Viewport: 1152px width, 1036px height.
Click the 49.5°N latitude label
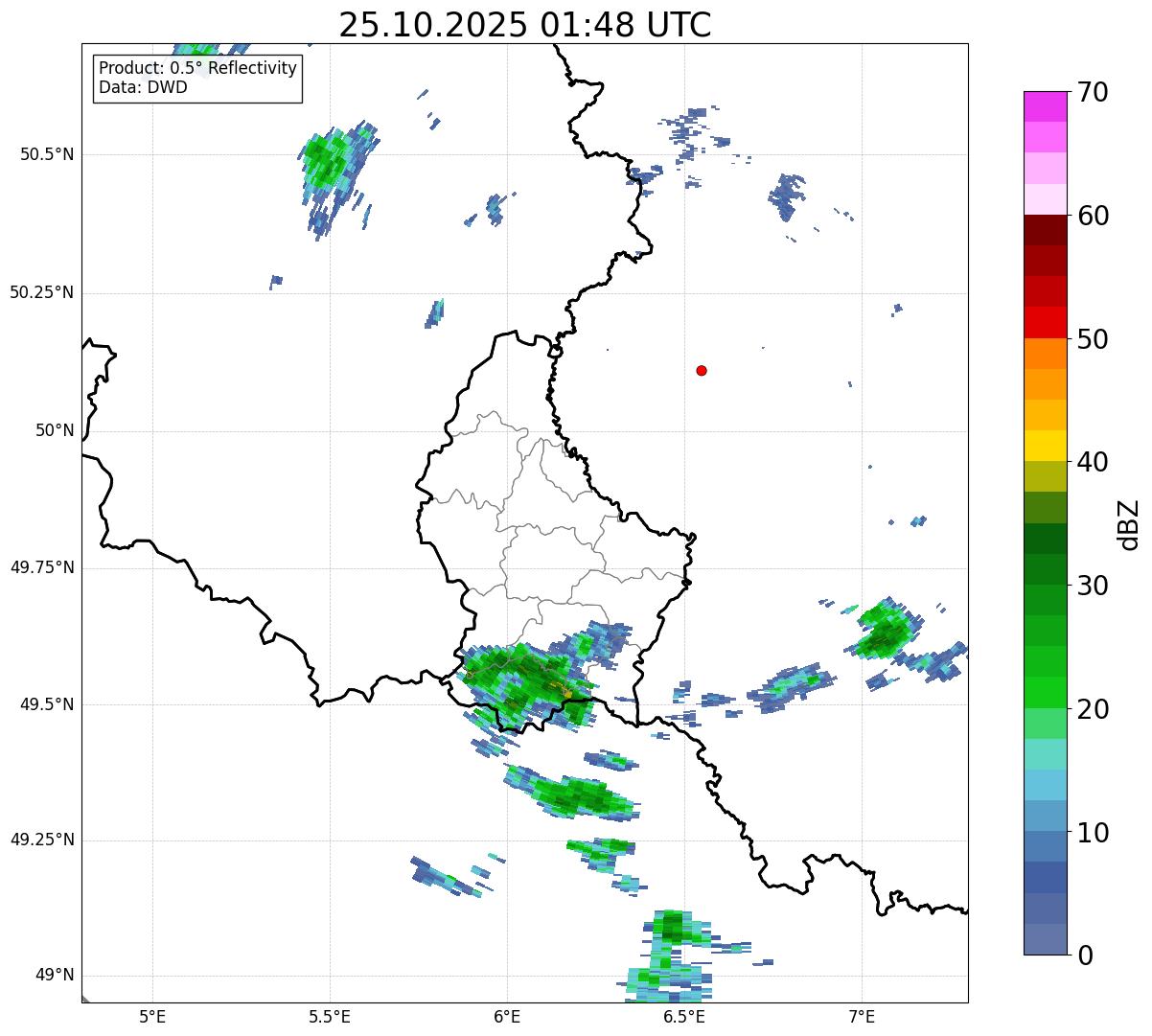[47, 704]
